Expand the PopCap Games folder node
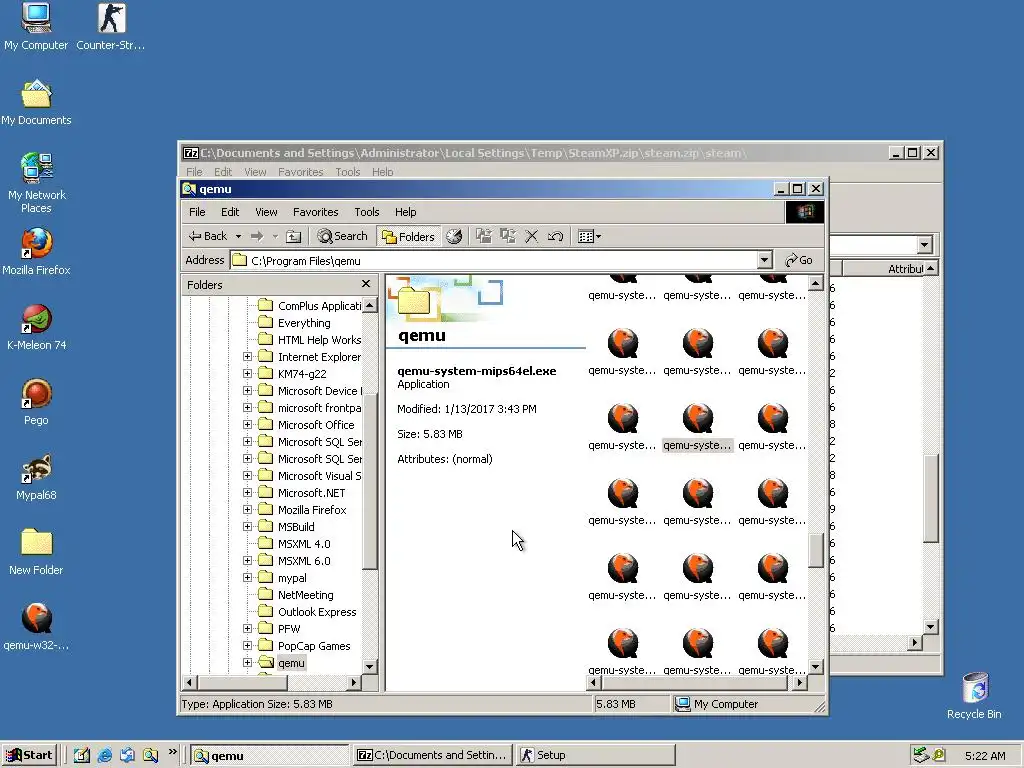This screenshot has width=1024, height=768. 248,645
